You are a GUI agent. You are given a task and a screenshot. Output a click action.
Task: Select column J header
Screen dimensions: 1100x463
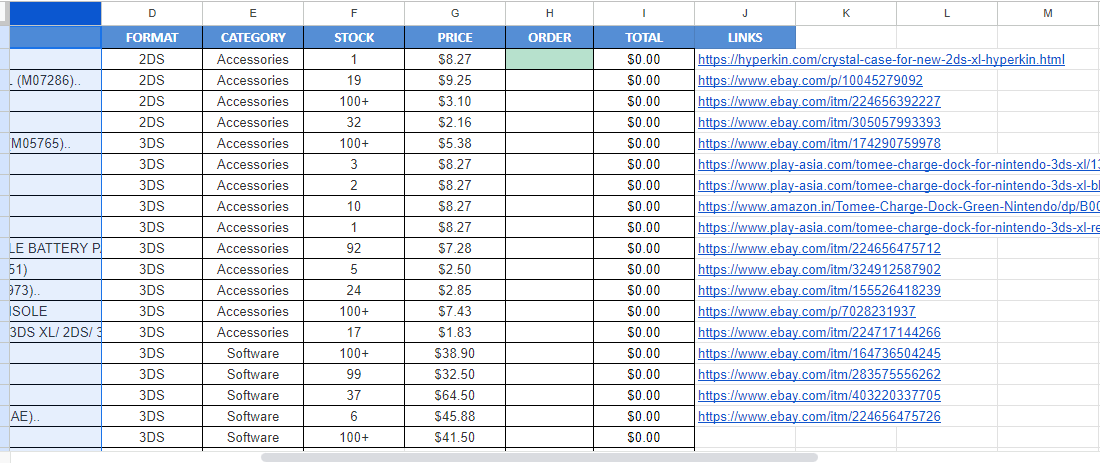tap(745, 13)
